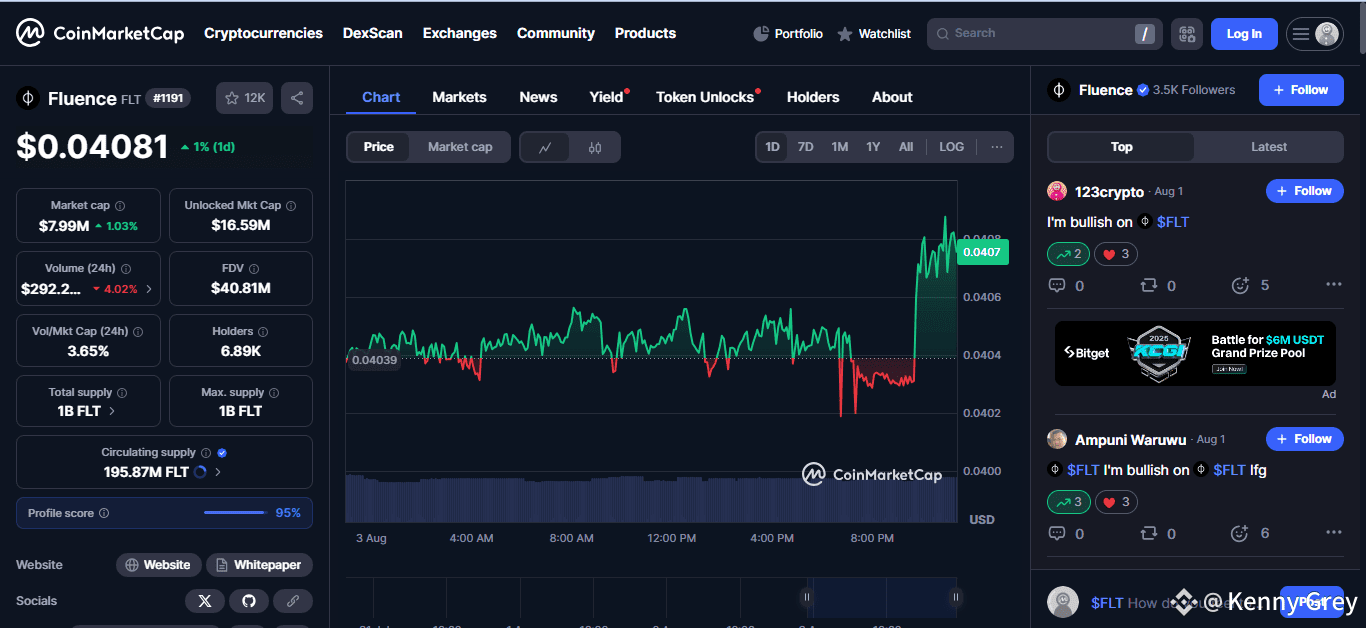This screenshot has height=628, width=1366.
Task: Follow Ampuni Waruwu
Action: [1305, 439]
